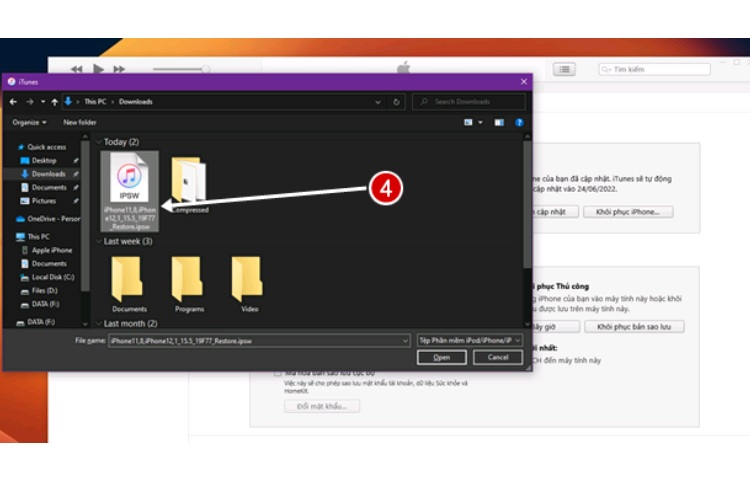Close the iTunes file dialog
Viewport: 750px width, 492px height.
click(x=524, y=82)
